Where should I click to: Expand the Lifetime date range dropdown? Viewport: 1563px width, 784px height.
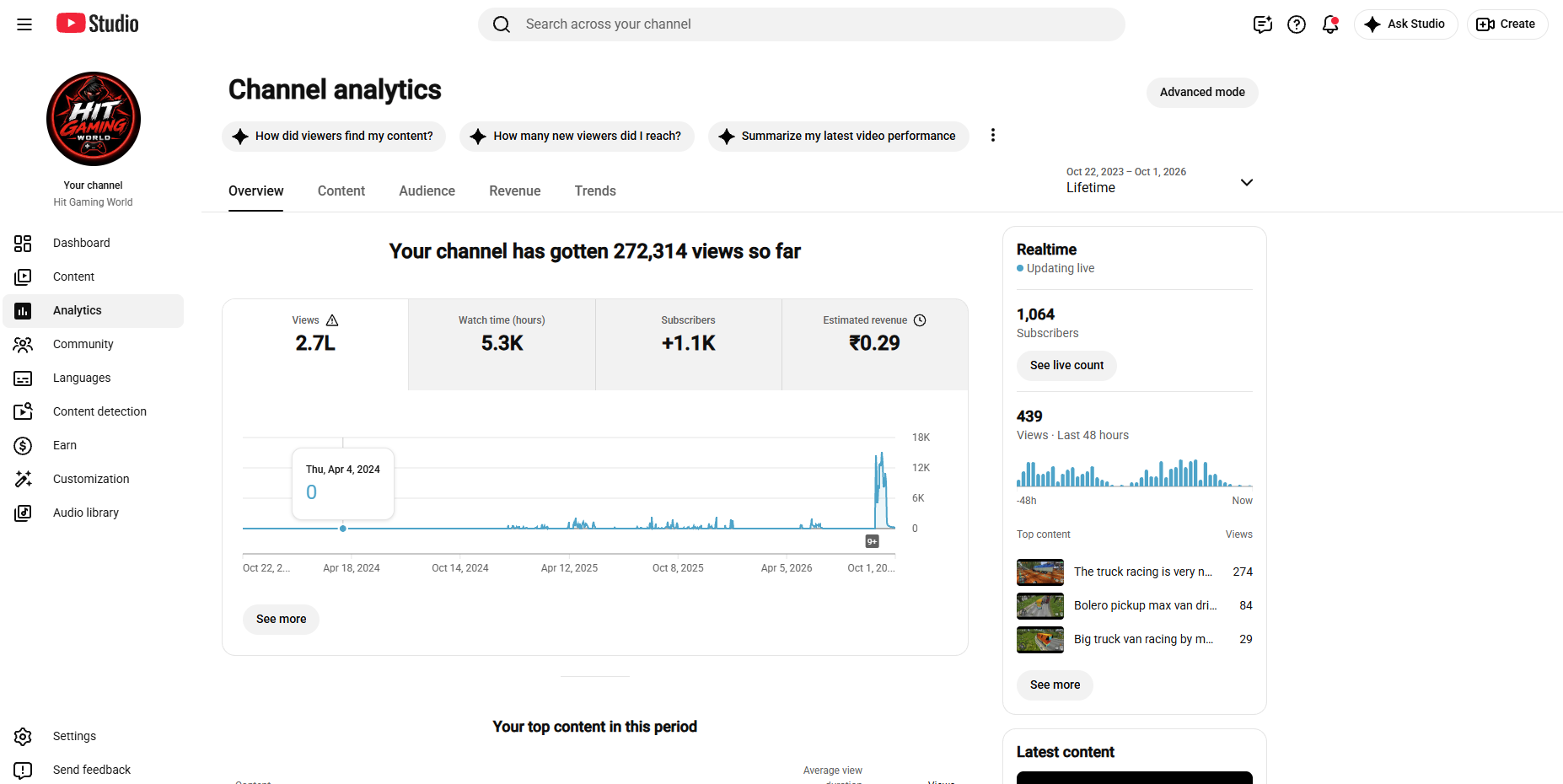pyautogui.click(x=1160, y=181)
